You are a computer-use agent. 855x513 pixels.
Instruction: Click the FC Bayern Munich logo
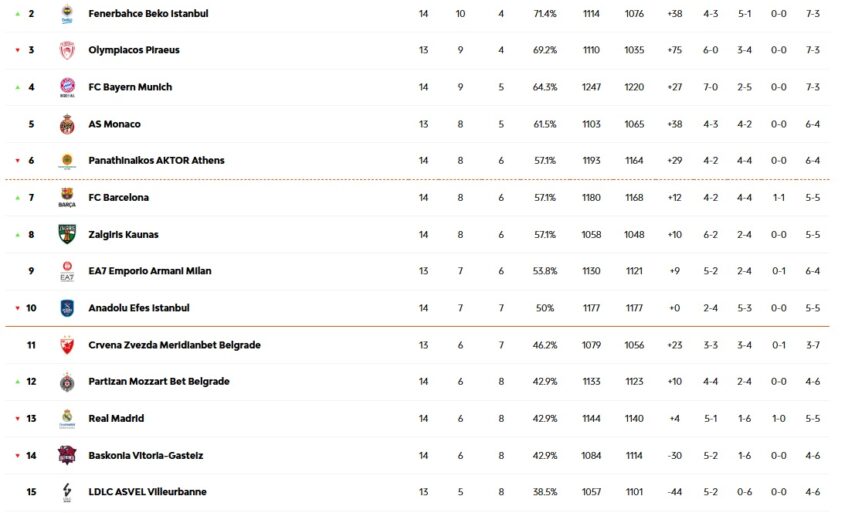point(67,87)
